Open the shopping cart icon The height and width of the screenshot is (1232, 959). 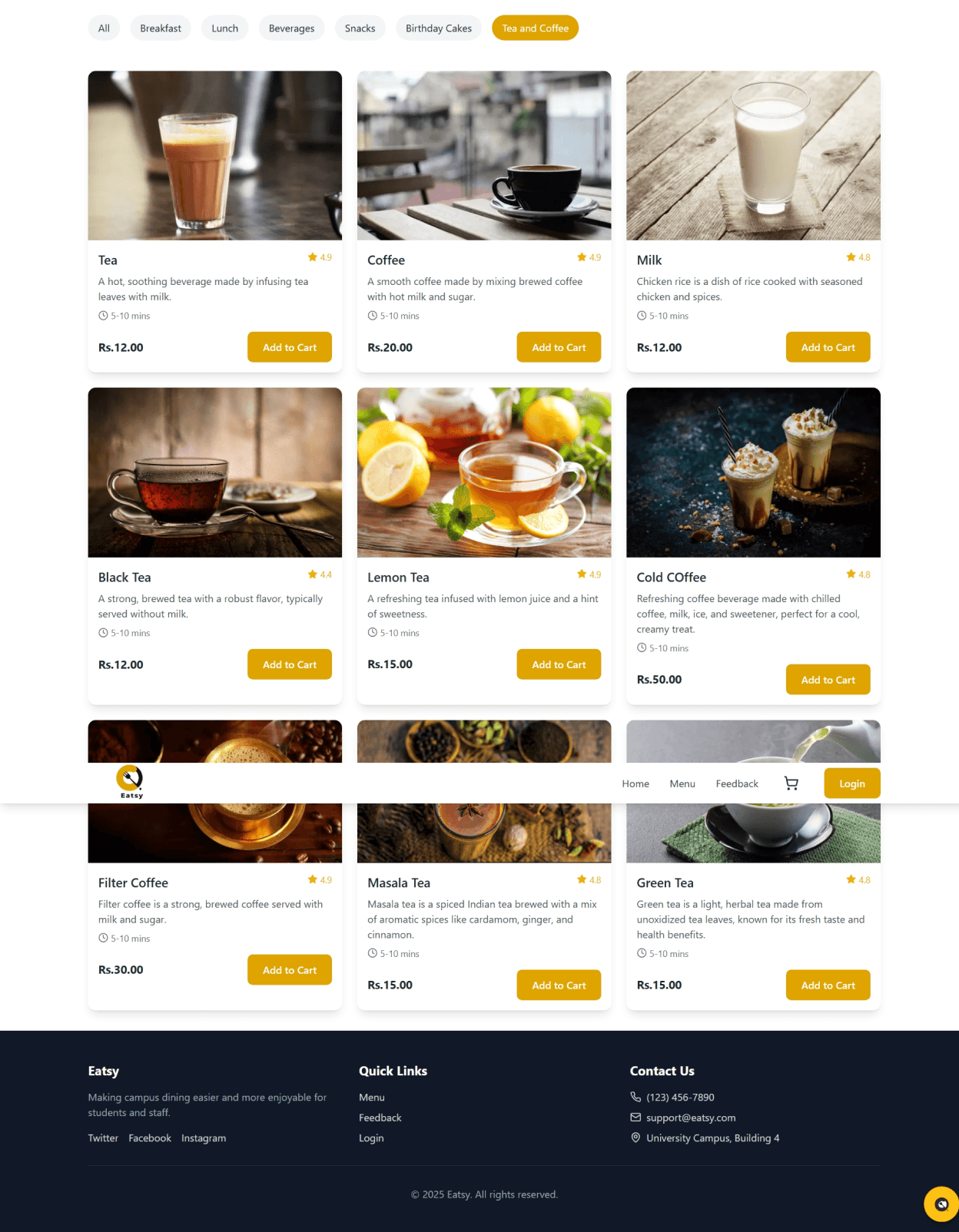click(x=791, y=783)
